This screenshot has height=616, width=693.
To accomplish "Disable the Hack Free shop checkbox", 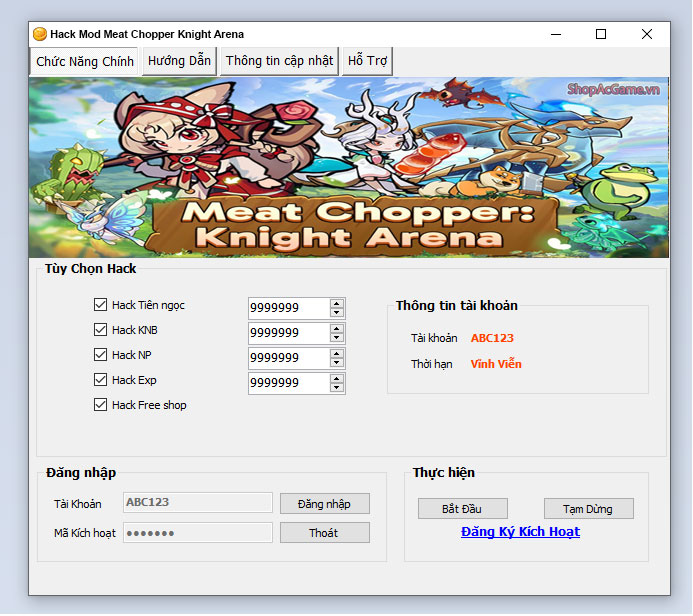I will pos(100,405).
